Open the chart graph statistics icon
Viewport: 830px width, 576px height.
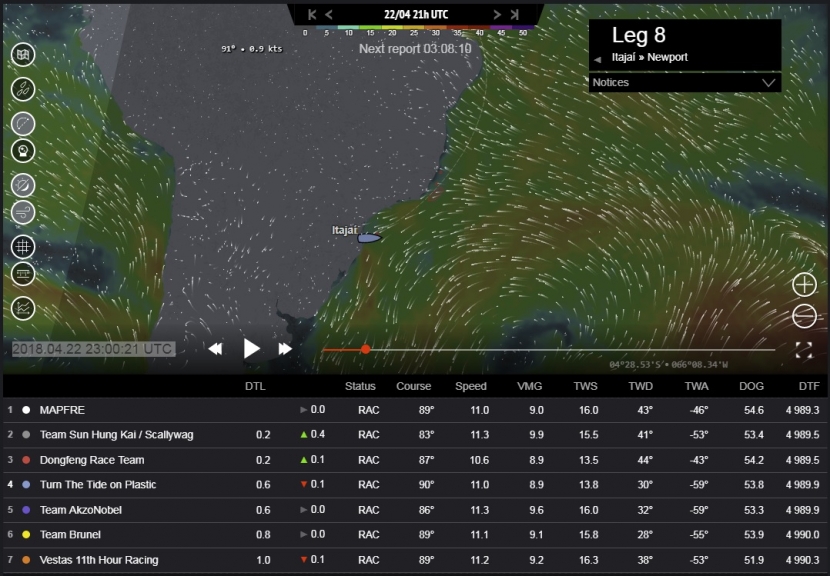23,309
